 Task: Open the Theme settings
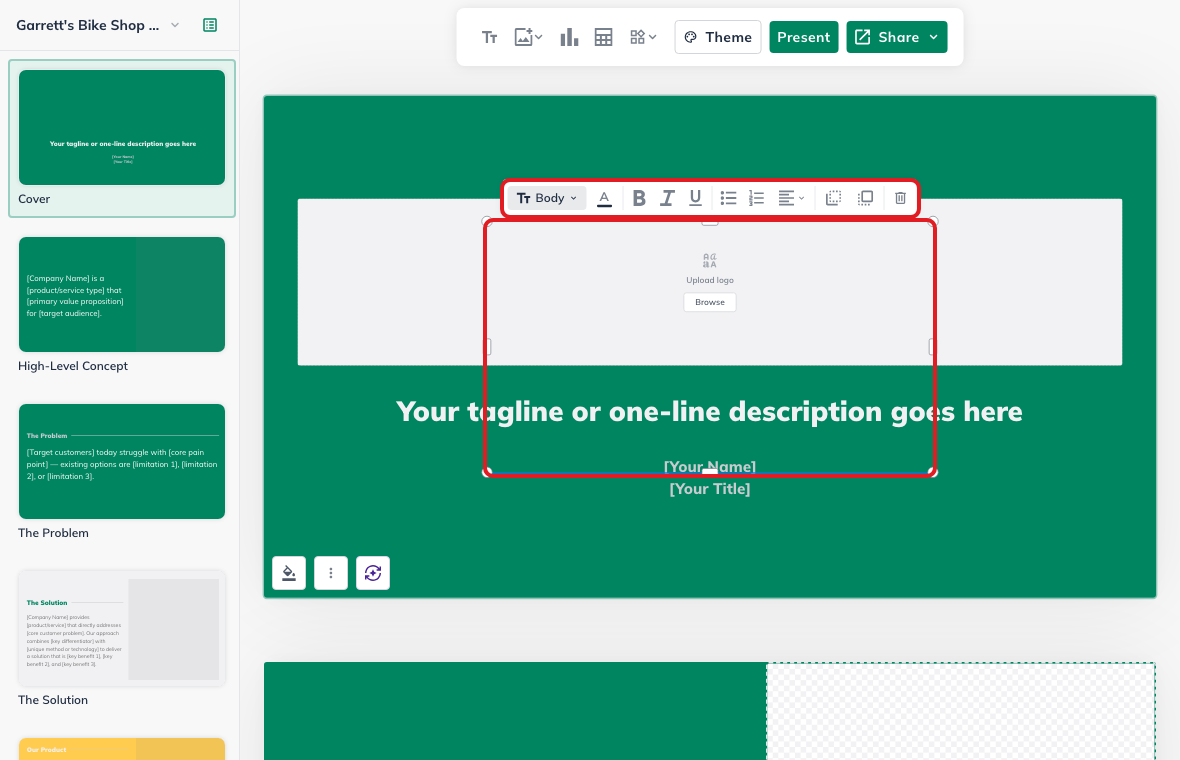(718, 37)
